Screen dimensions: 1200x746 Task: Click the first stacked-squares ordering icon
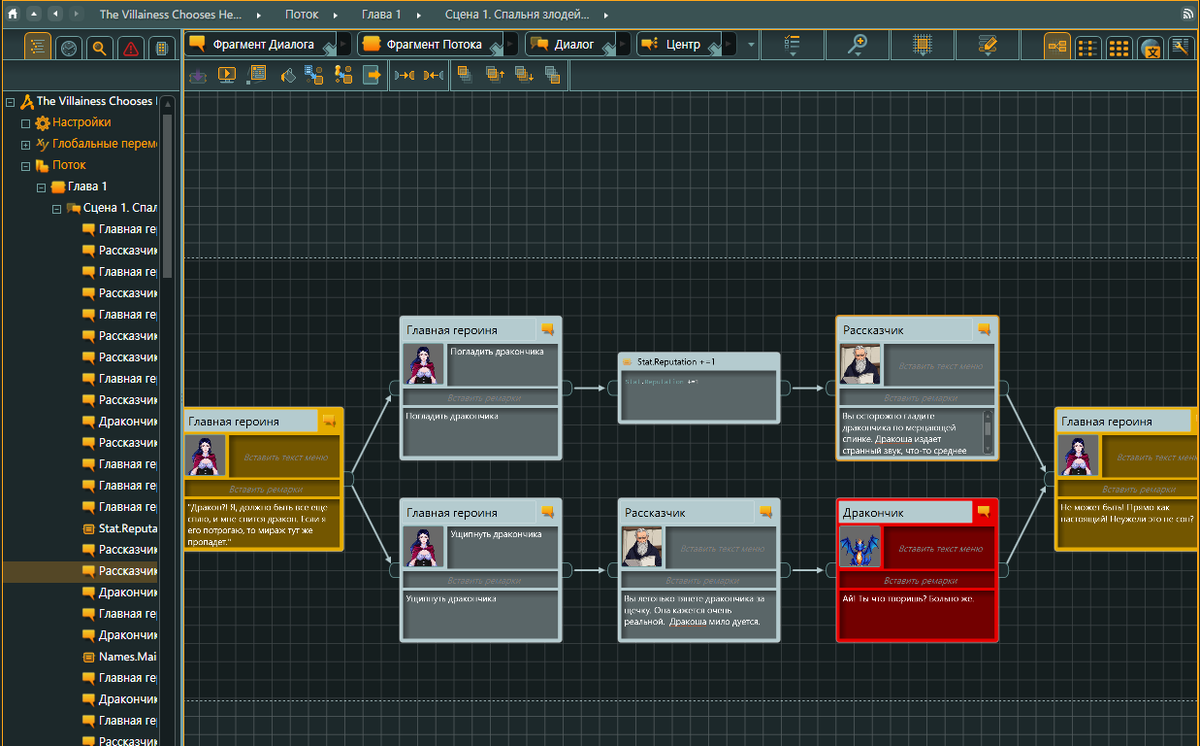coord(464,74)
